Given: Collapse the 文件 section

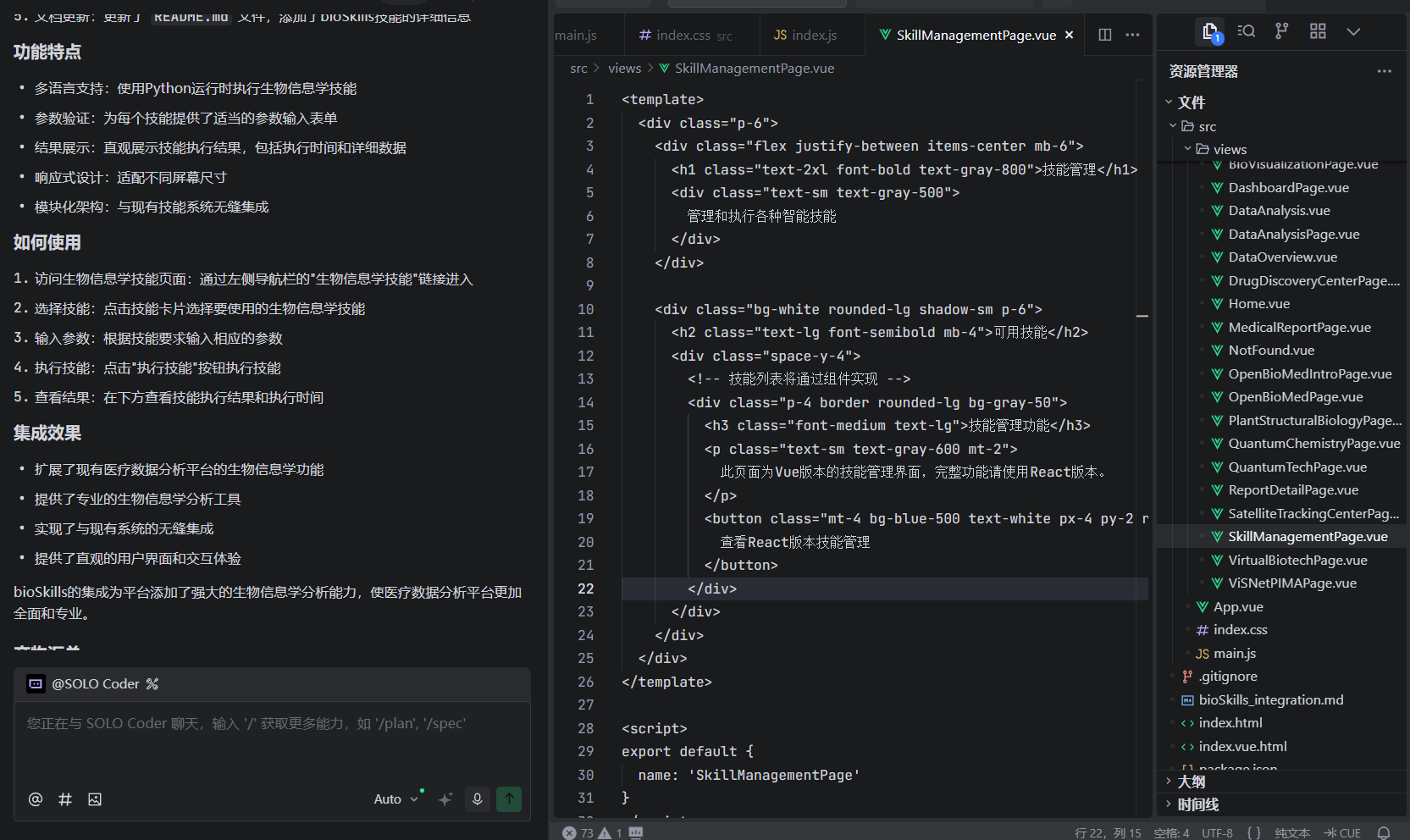Looking at the screenshot, I should (x=1169, y=102).
